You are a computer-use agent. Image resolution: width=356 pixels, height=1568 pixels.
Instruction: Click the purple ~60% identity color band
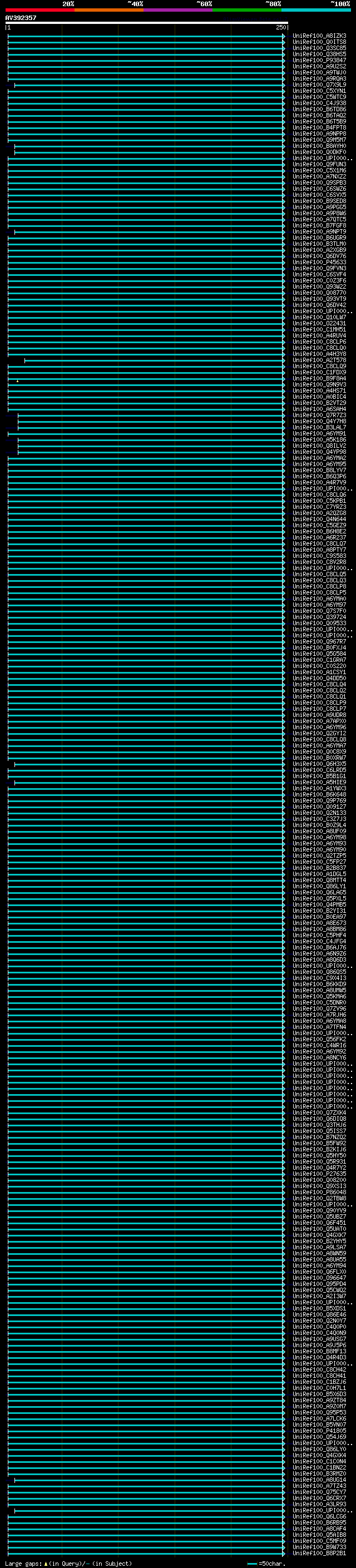(179, 10)
